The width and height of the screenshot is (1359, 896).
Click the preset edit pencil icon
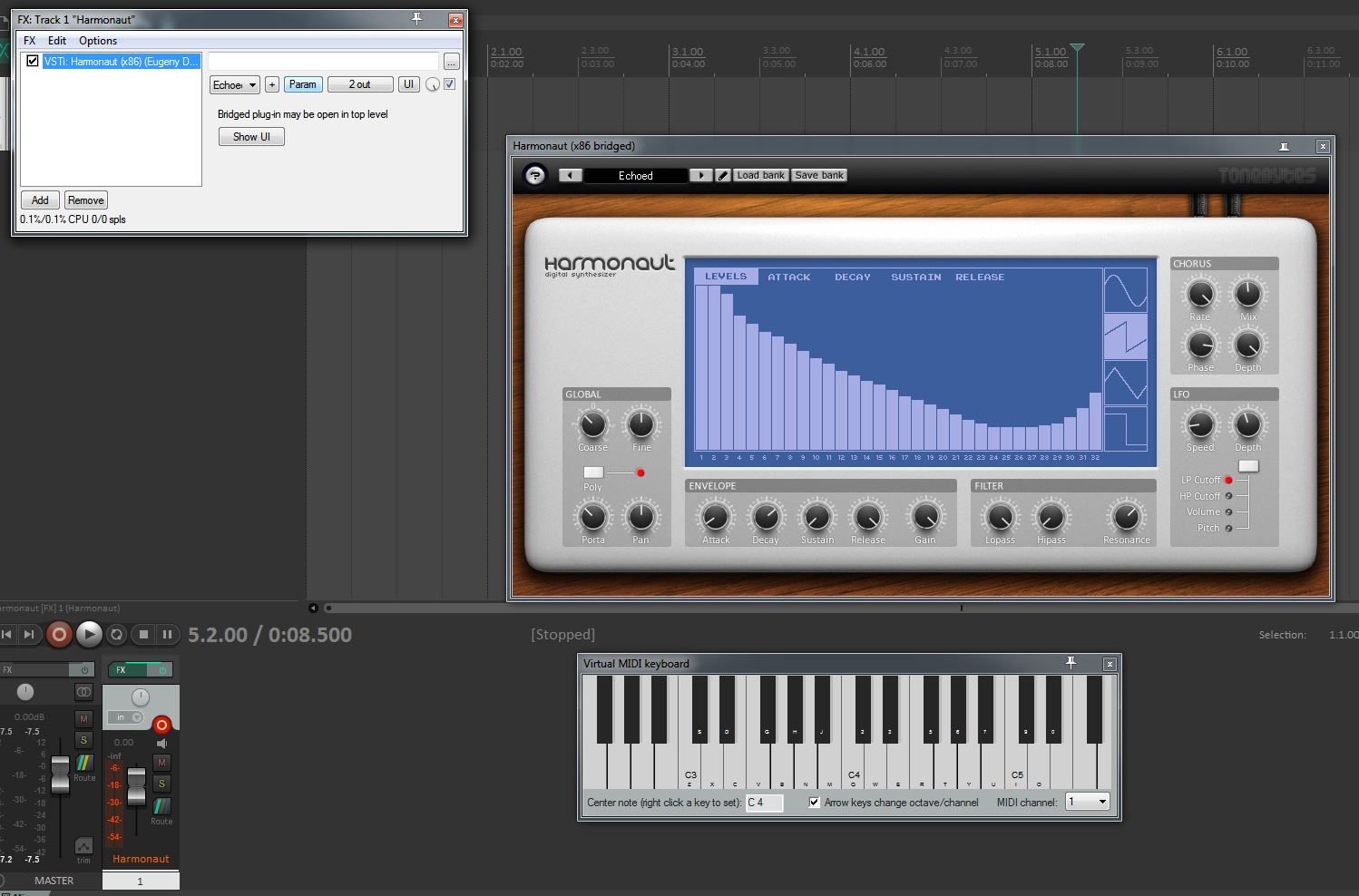click(723, 176)
